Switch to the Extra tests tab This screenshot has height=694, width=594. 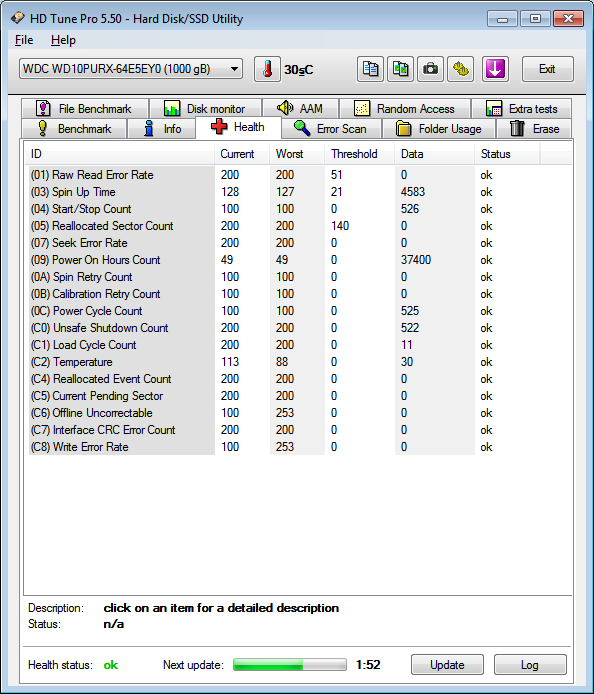click(521, 108)
